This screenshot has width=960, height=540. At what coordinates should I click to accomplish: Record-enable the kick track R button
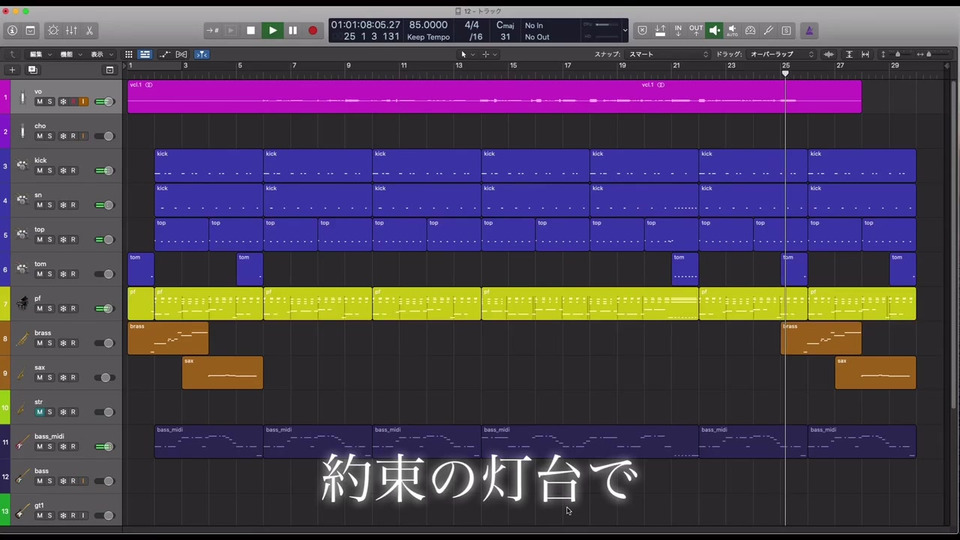73,171
